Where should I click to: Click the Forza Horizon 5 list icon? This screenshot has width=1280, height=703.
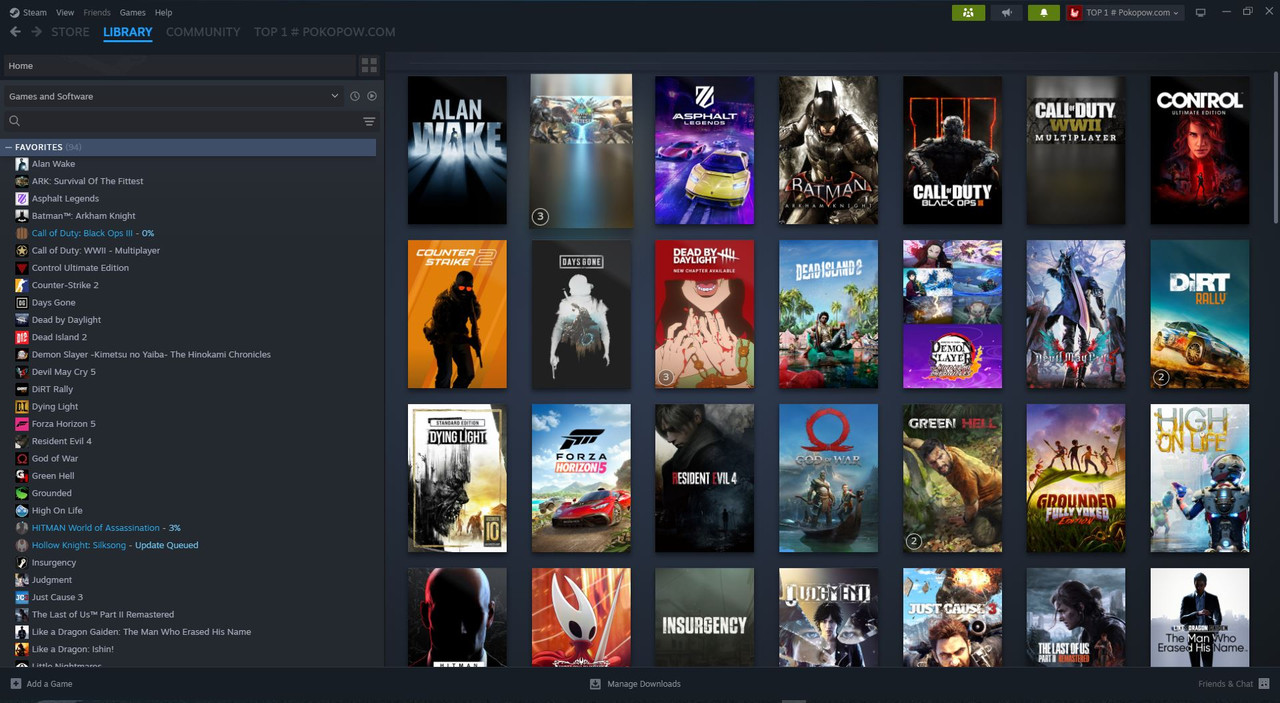(x=22, y=424)
